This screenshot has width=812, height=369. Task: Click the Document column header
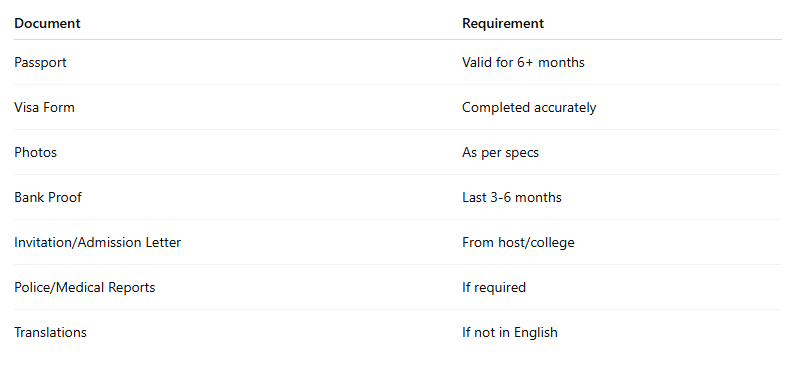point(47,23)
